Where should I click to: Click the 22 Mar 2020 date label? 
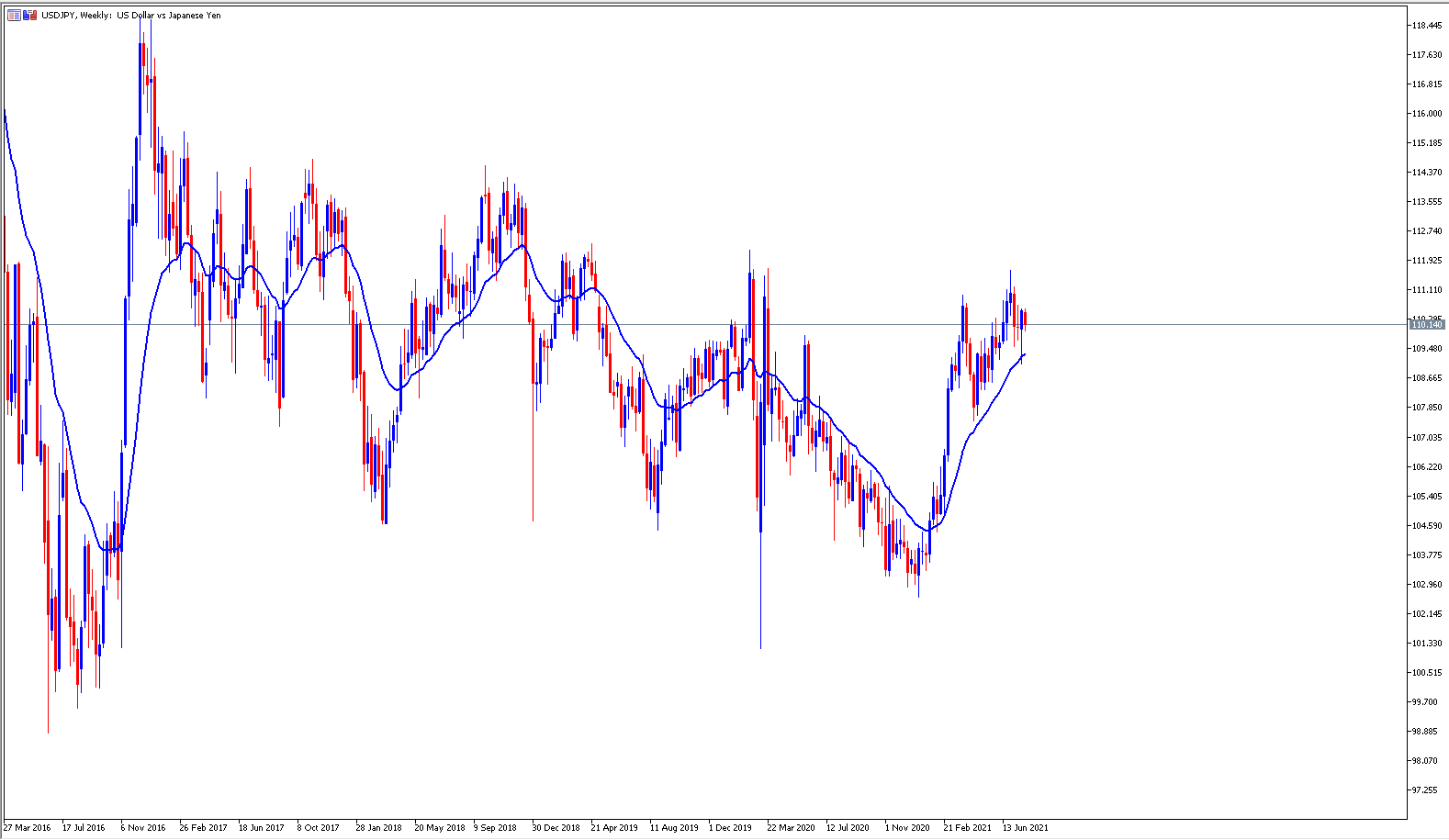tap(792, 828)
